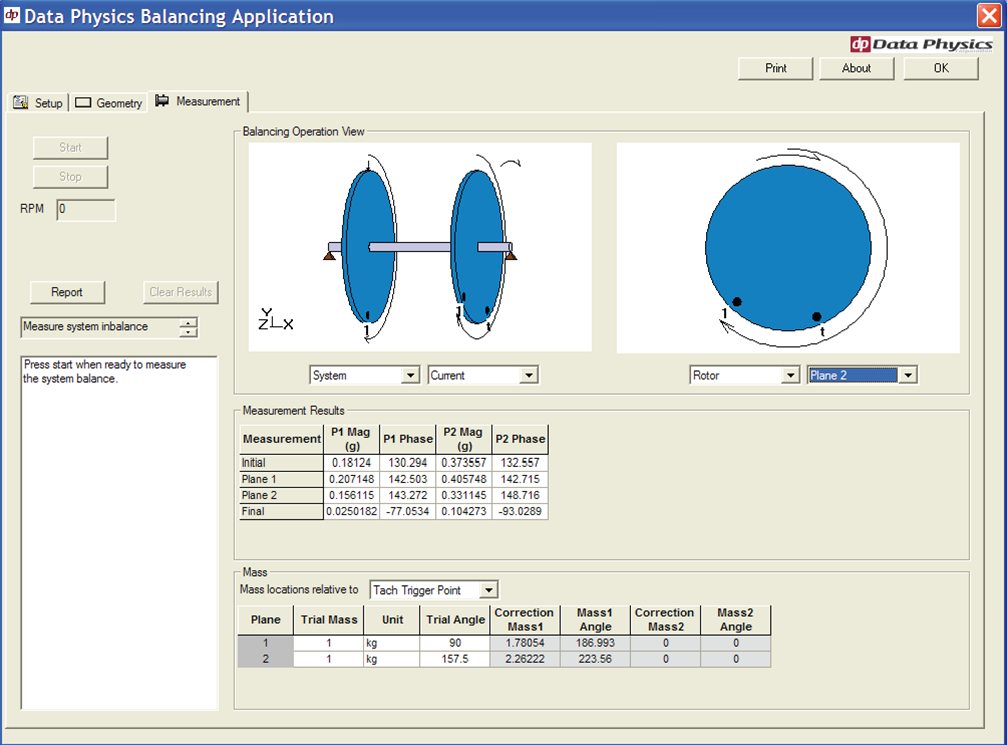This screenshot has height=745, width=1007.
Task: Generate a Report
Action: click(67, 292)
